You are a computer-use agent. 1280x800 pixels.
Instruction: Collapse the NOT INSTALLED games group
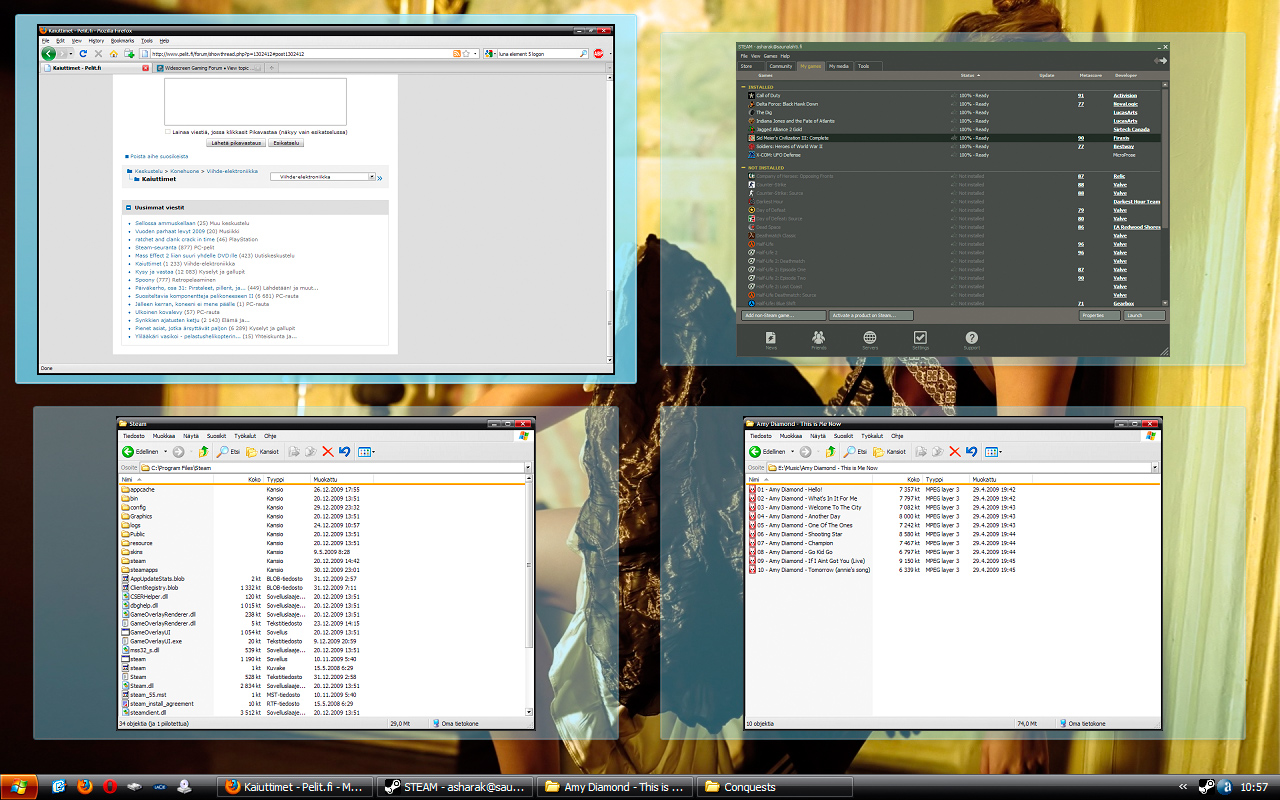click(743, 168)
